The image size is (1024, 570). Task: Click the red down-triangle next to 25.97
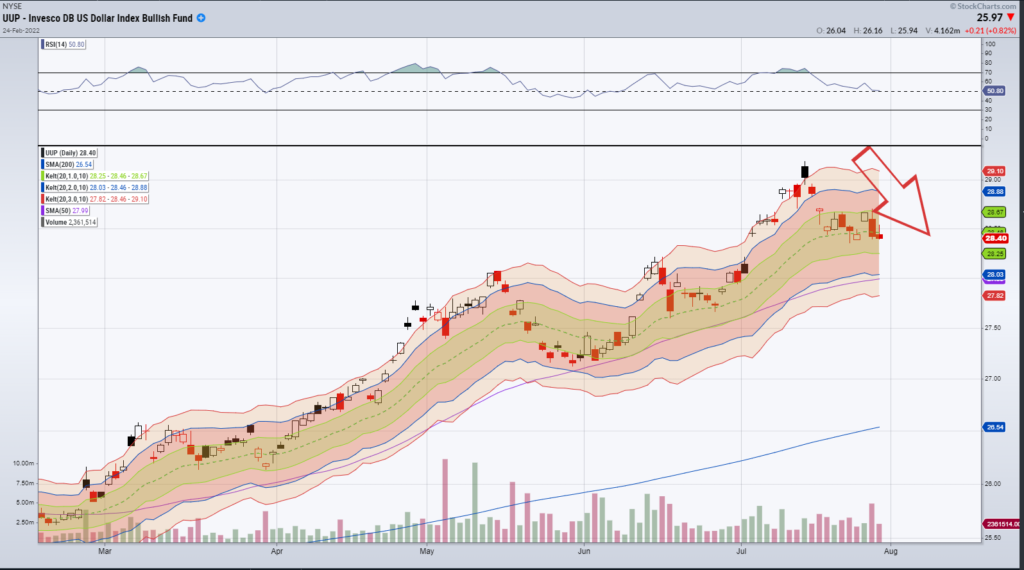tap(1011, 18)
